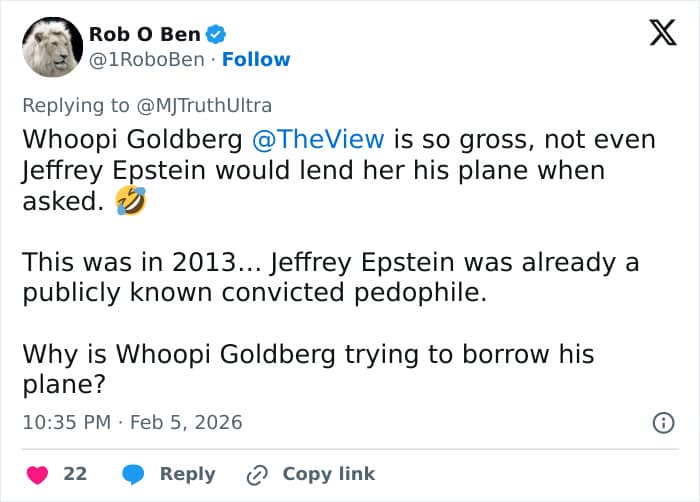Click the chain link copy icon
Viewport: 700px width, 502px height.
pyautogui.click(x=258, y=474)
